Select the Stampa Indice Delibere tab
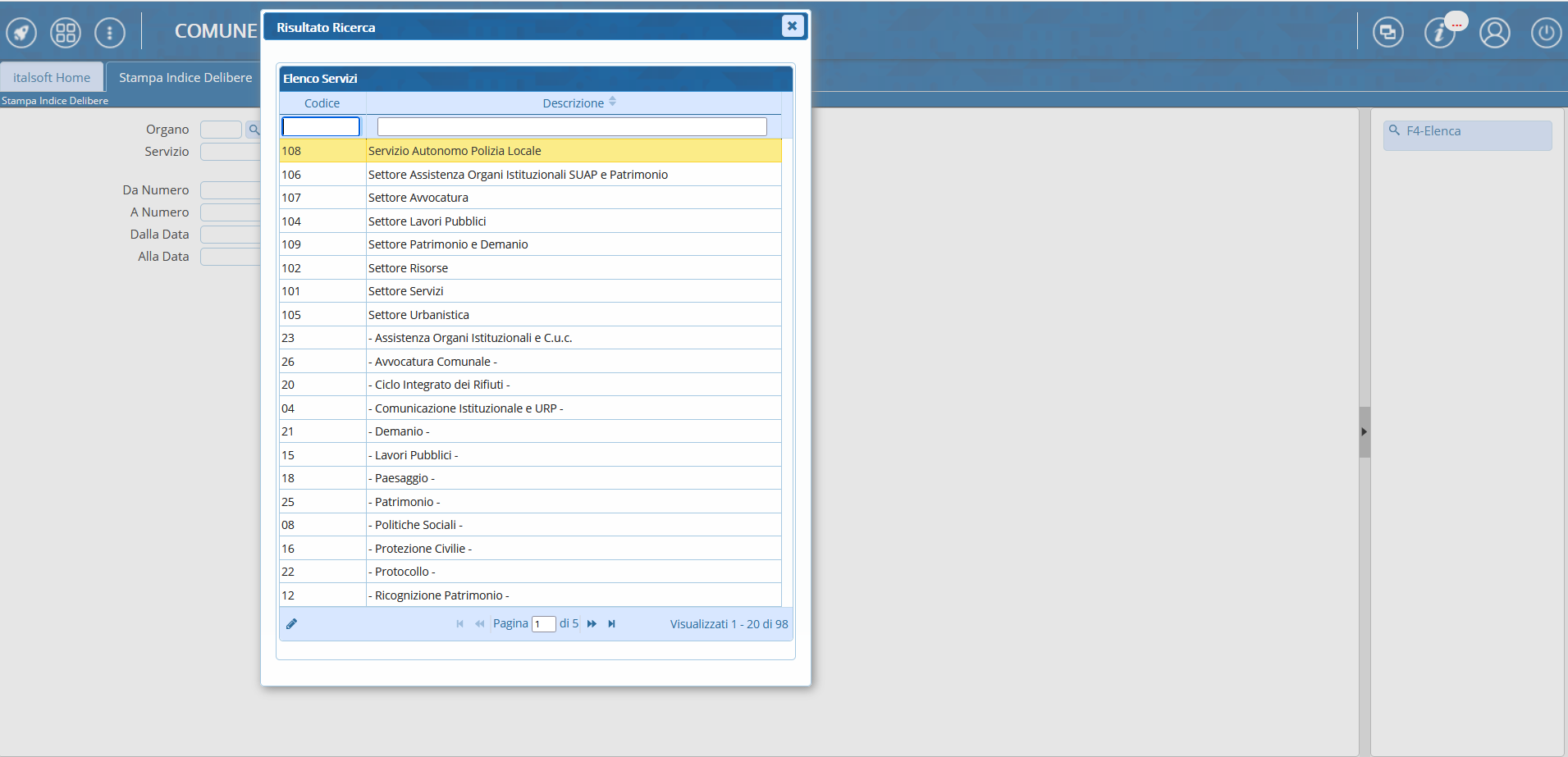This screenshot has width=1568, height=757. point(185,78)
